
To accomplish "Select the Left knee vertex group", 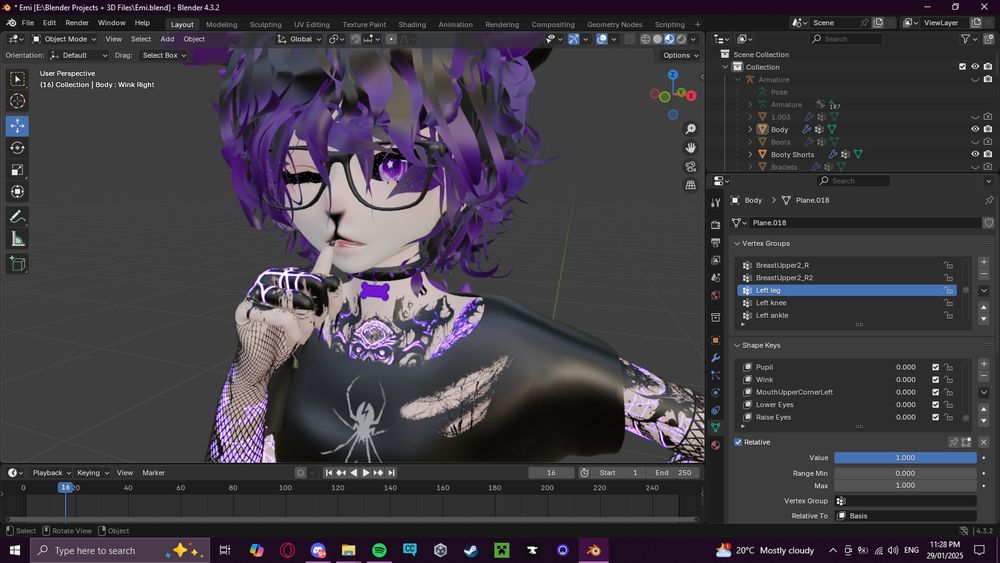I will 847,303.
